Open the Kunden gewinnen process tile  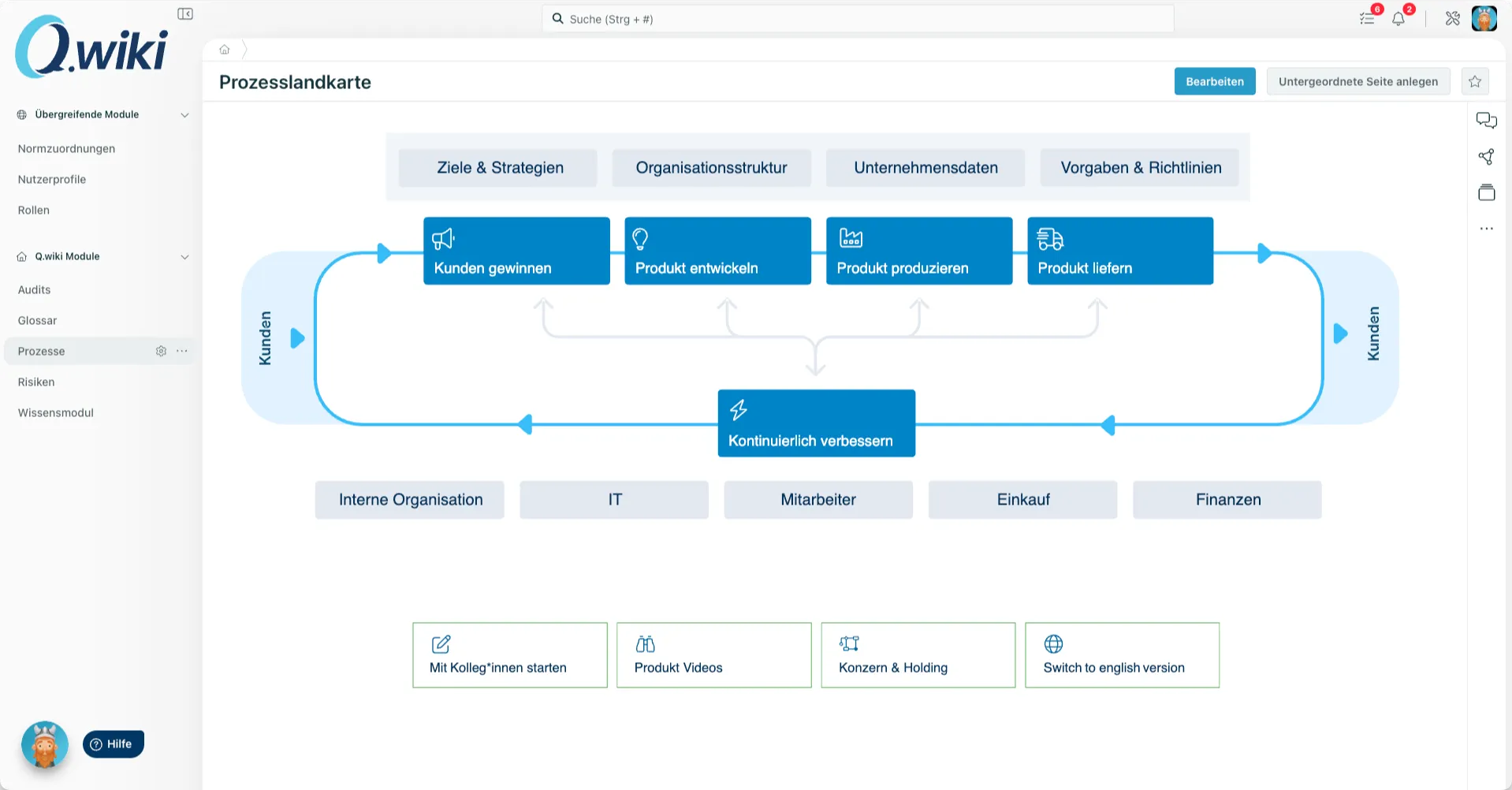coord(516,251)
